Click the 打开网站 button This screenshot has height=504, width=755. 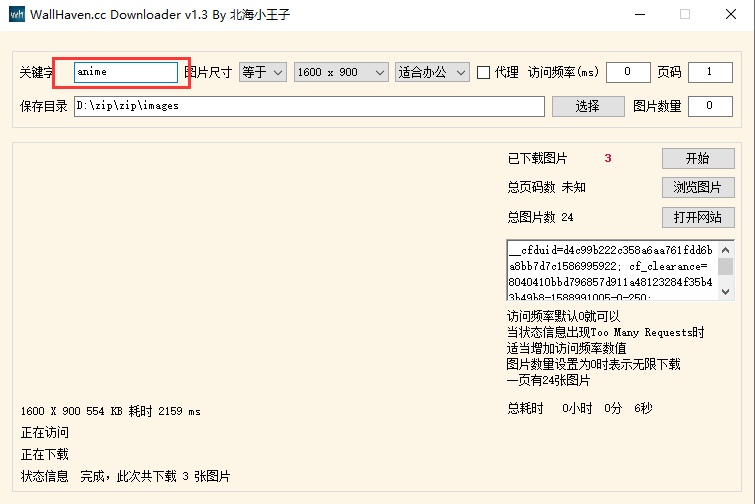pos(698,217)
